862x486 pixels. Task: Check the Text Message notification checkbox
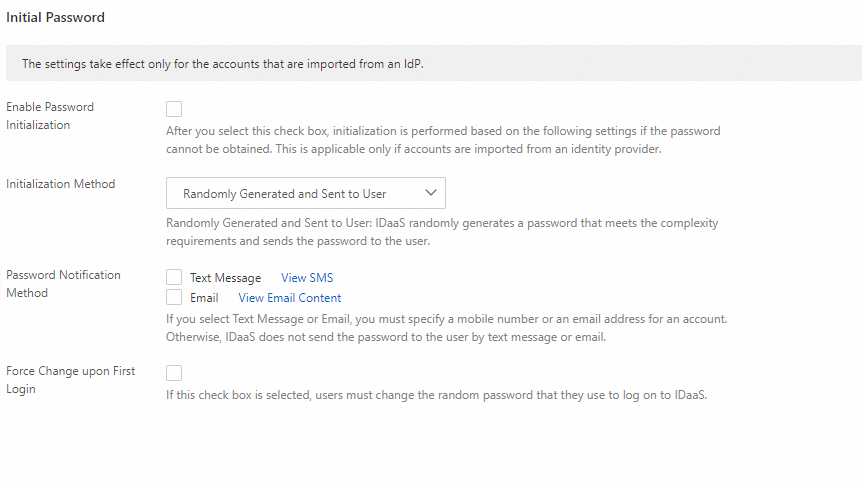174,277
